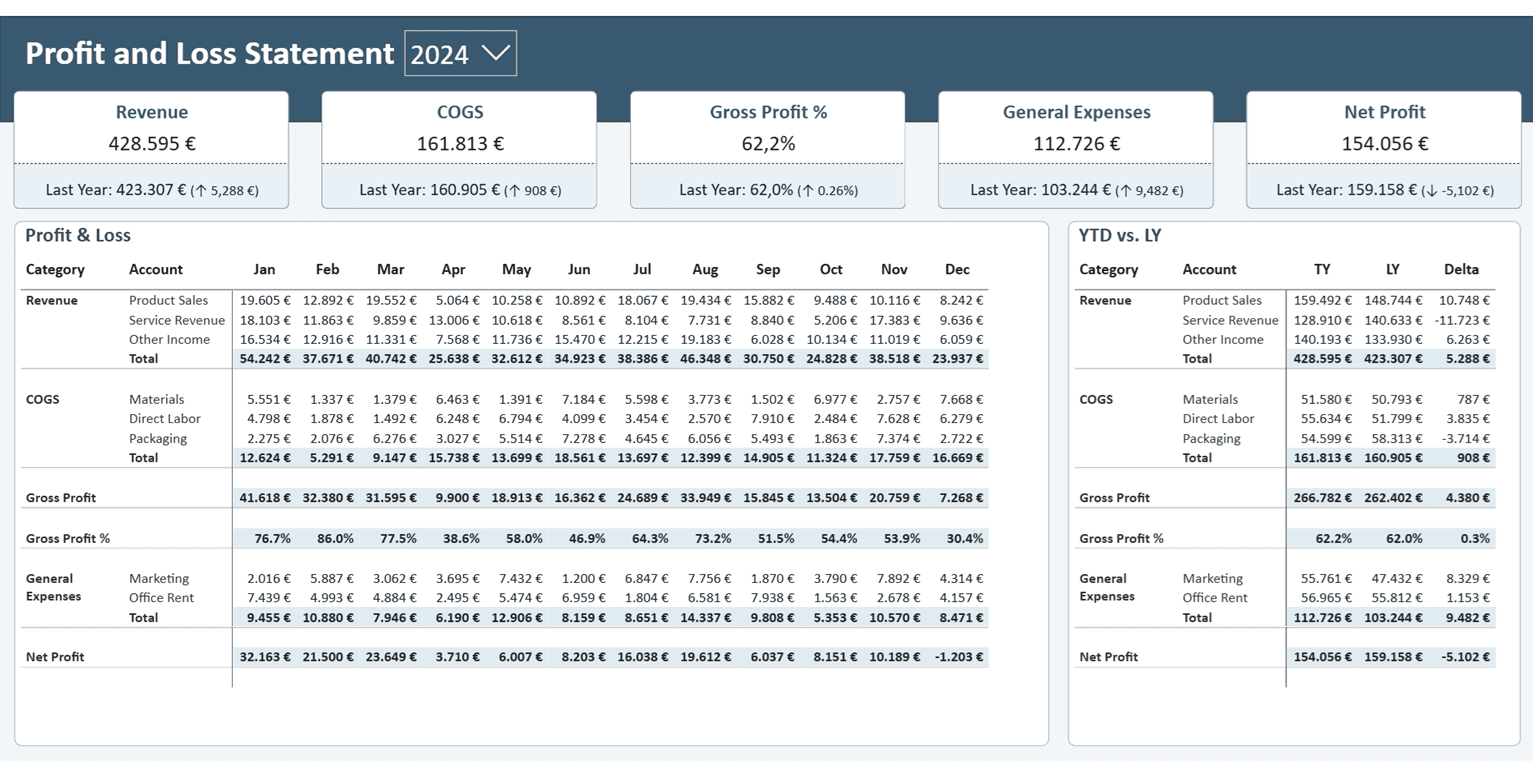Click the dropdown chevron next to 2024

[495, 53]
